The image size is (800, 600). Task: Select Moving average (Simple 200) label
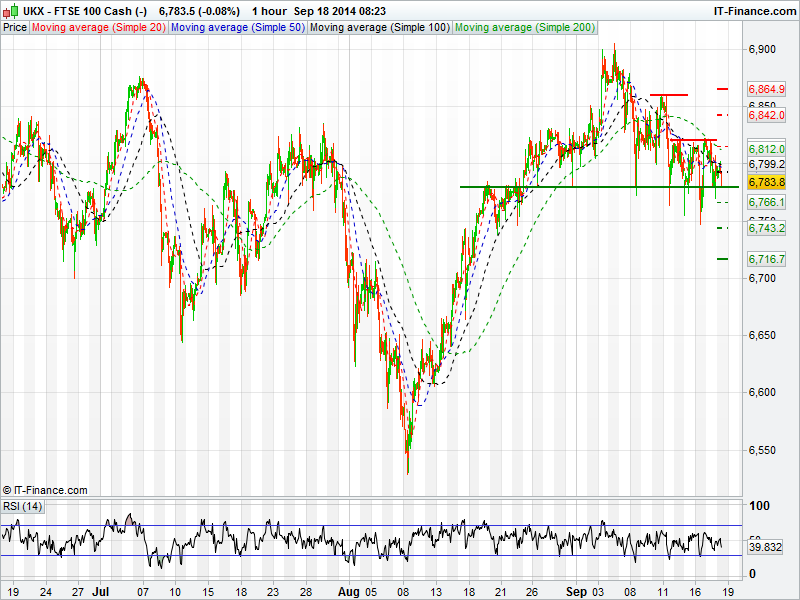pyautogui.click(x=522, y=28)
